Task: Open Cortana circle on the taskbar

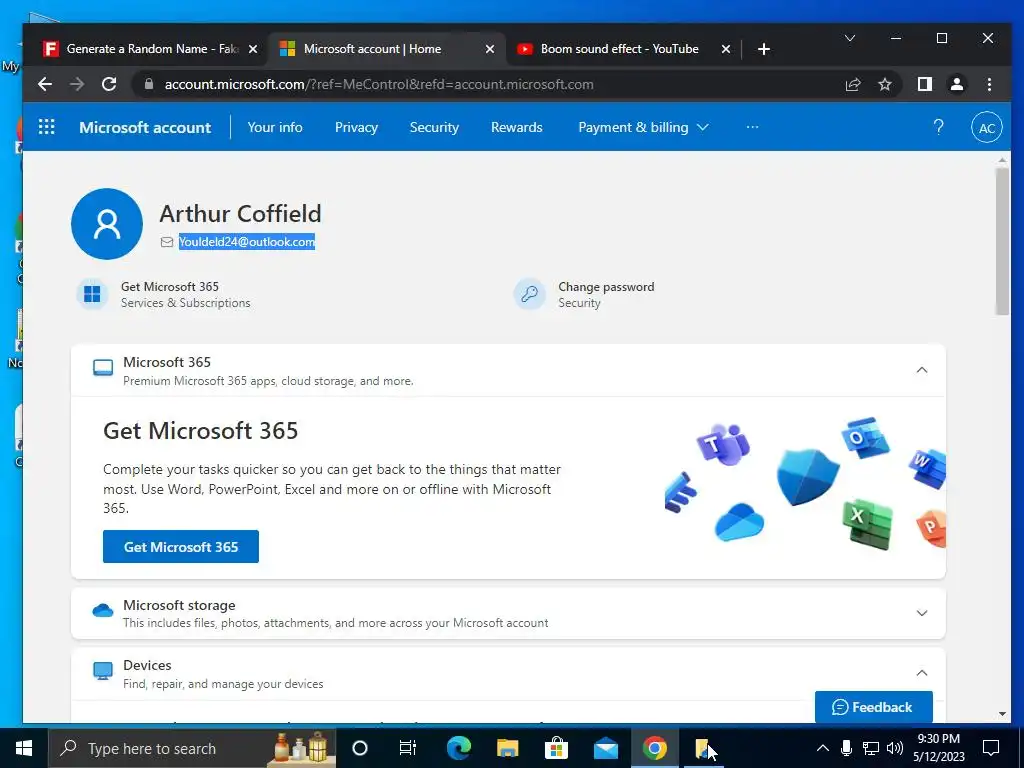Action: [x=360, y=748]
